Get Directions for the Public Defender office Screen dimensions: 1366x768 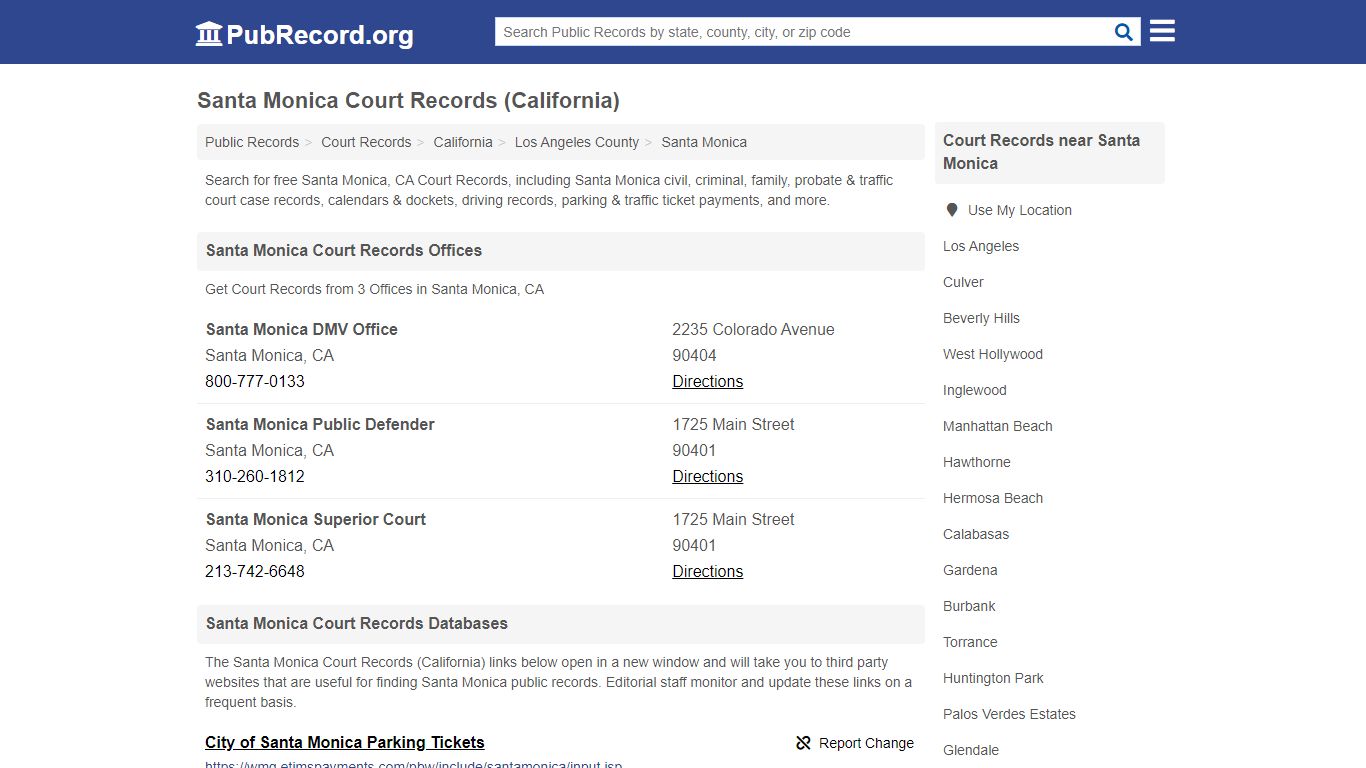pos(708,476)
